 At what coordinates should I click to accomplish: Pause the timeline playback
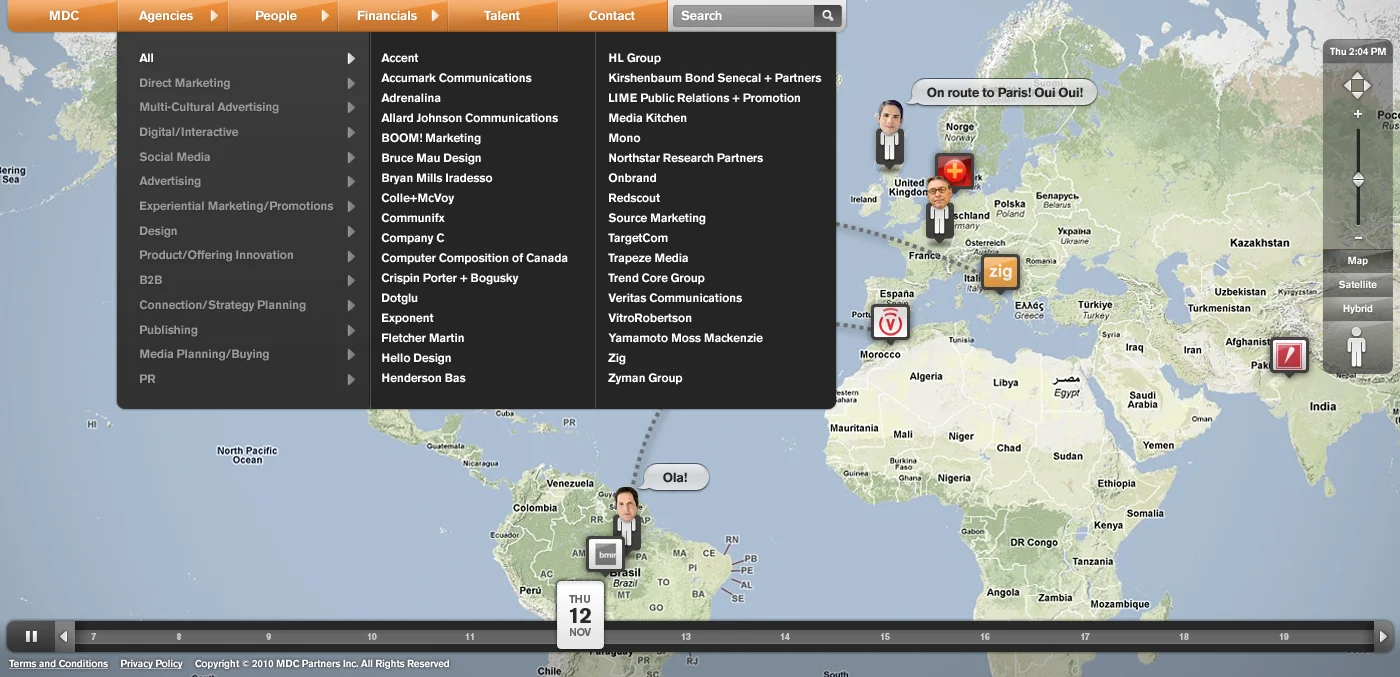(31, 636)
